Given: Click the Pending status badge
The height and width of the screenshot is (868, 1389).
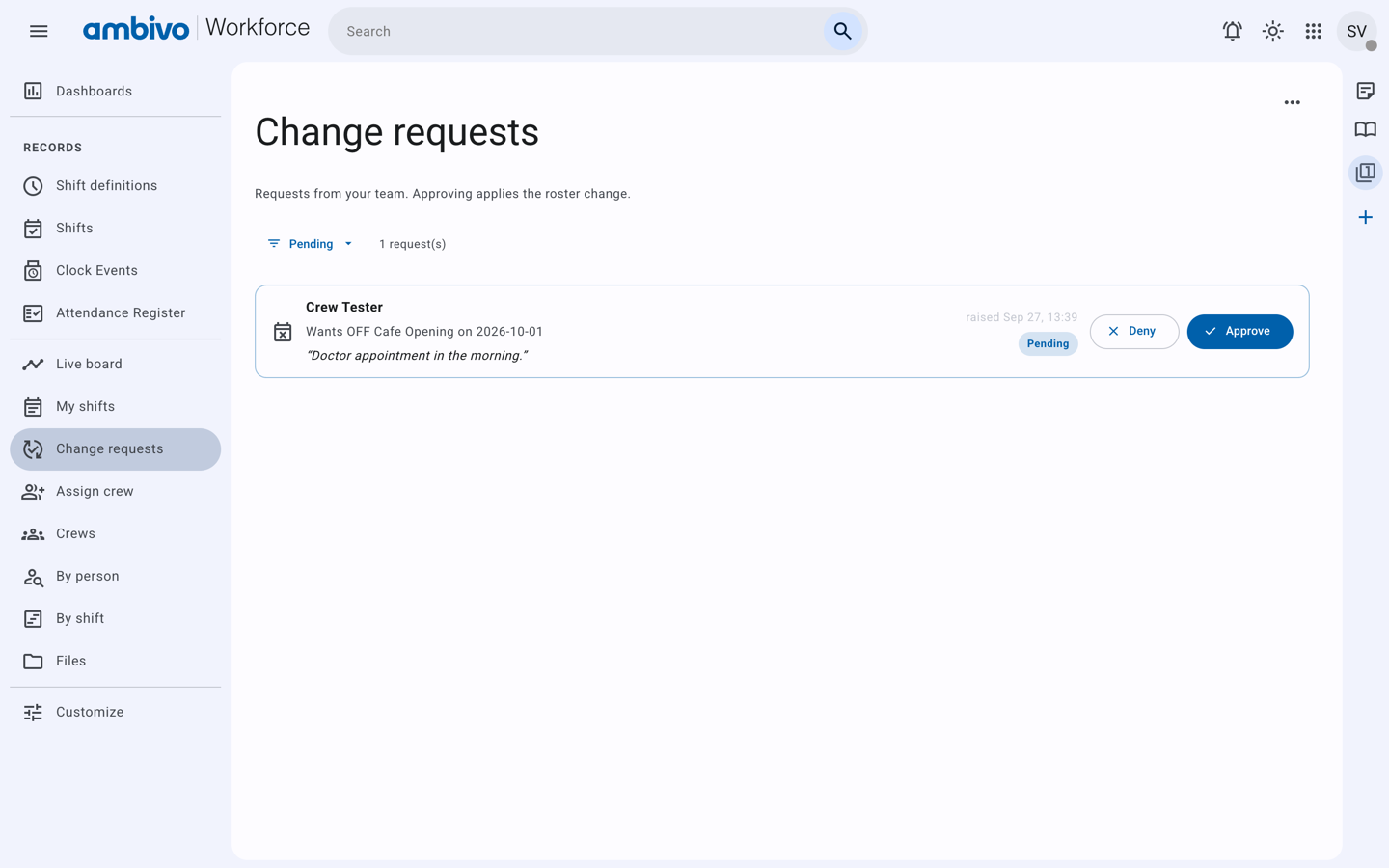Looking at the screenshot, I should pos(1048,343).
